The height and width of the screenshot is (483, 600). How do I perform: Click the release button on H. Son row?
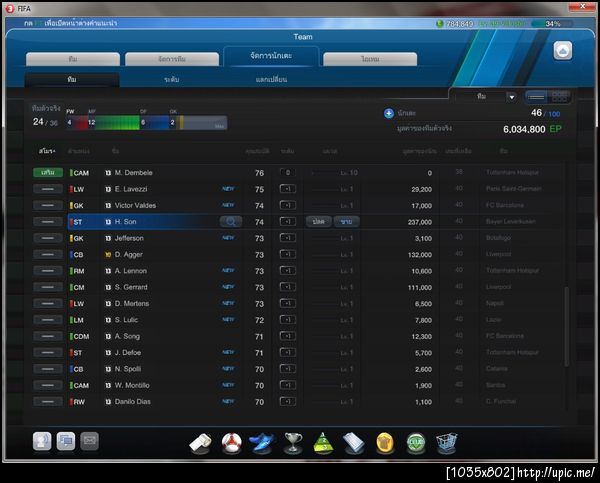click(318, 222)
